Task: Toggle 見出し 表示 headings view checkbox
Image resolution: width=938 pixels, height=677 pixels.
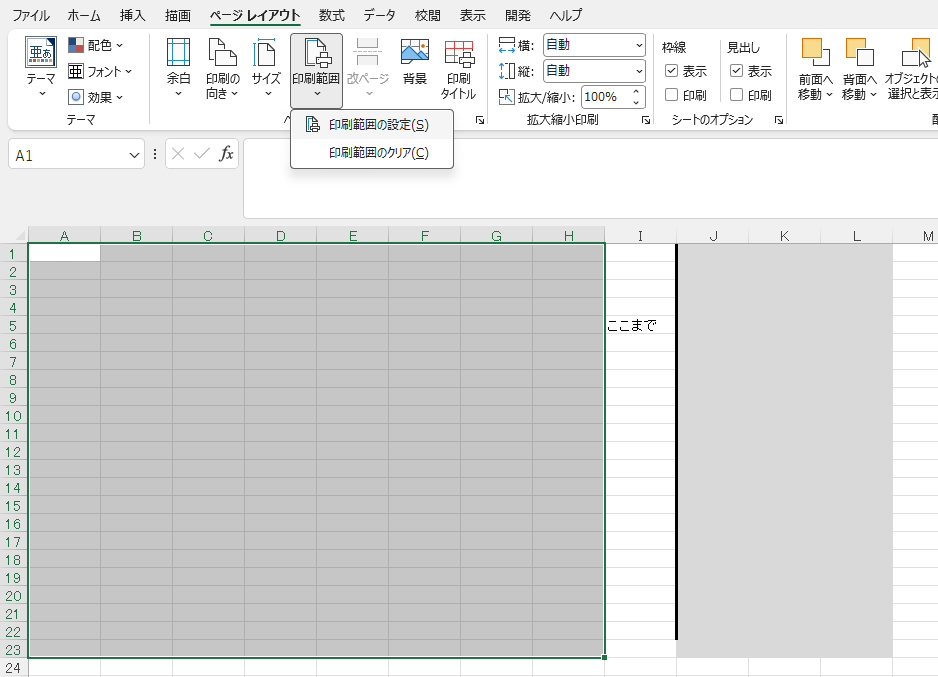Action: coord(736,71)
